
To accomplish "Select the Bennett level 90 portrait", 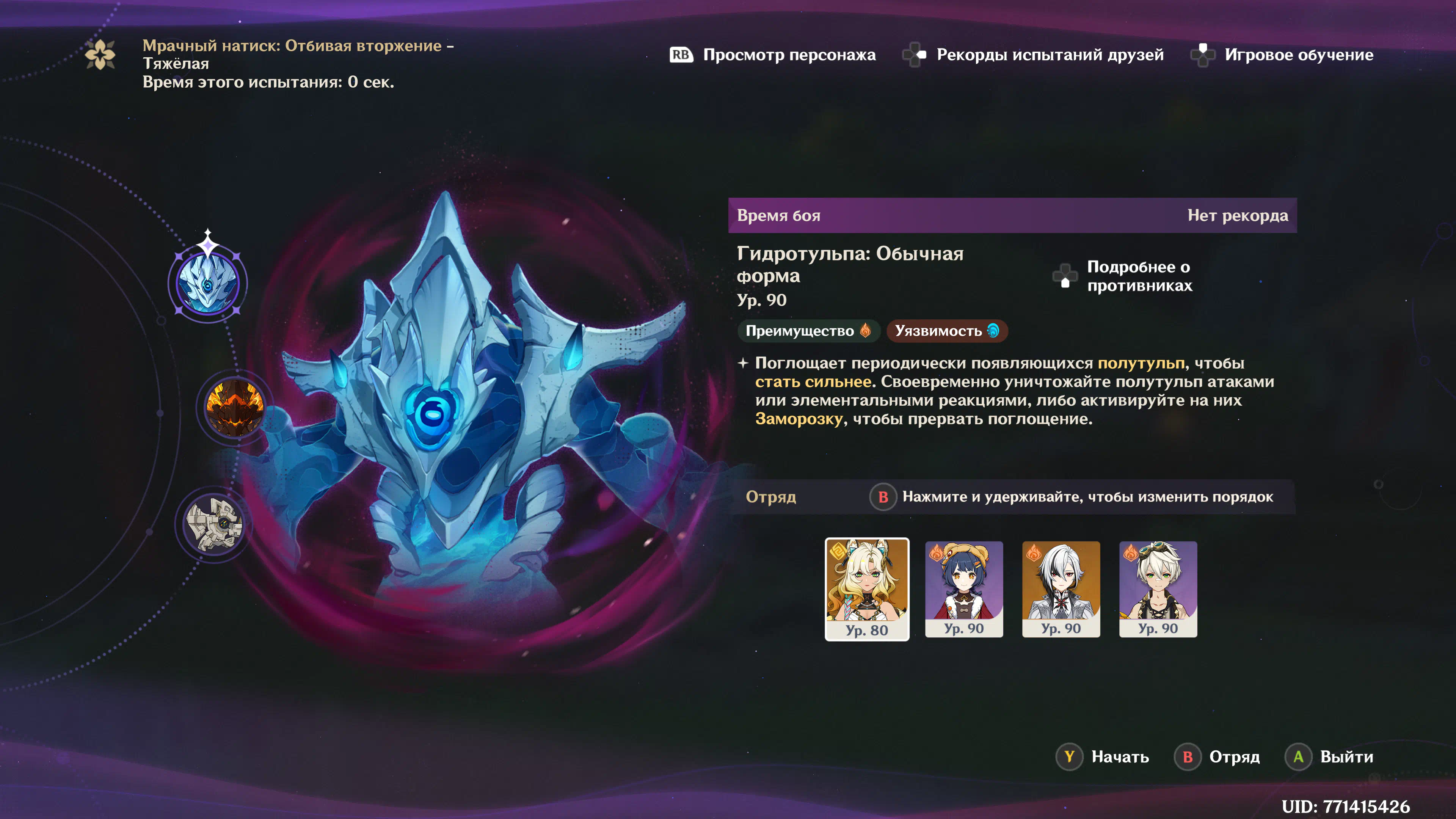I will 1158,589.
